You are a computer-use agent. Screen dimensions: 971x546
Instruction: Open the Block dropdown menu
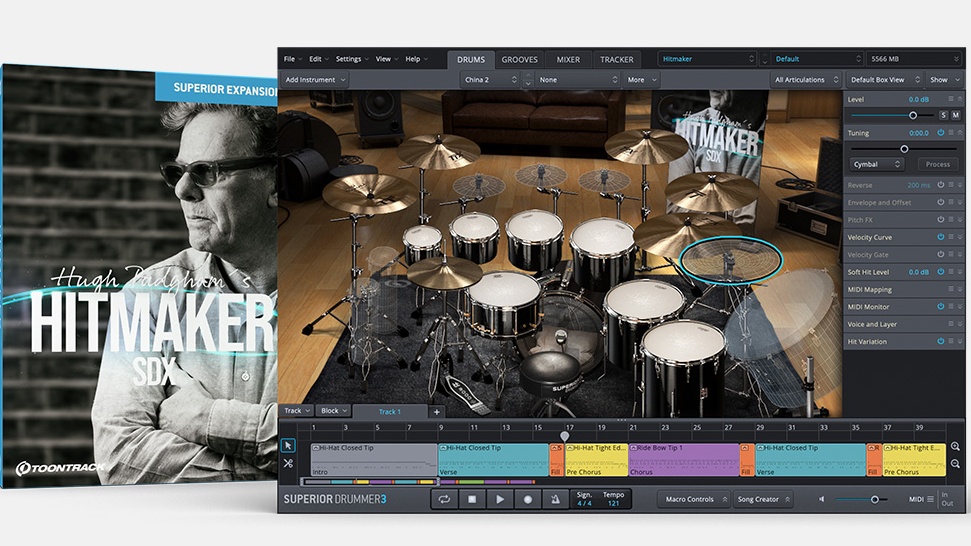click(x=334, y=410)
